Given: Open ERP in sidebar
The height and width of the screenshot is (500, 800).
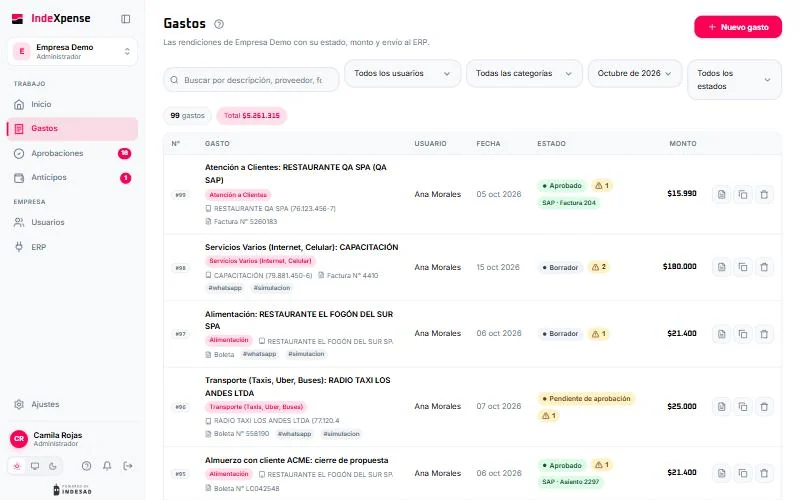Looking at the screenshot, I should pyautogui.click(x=72, y=247).
